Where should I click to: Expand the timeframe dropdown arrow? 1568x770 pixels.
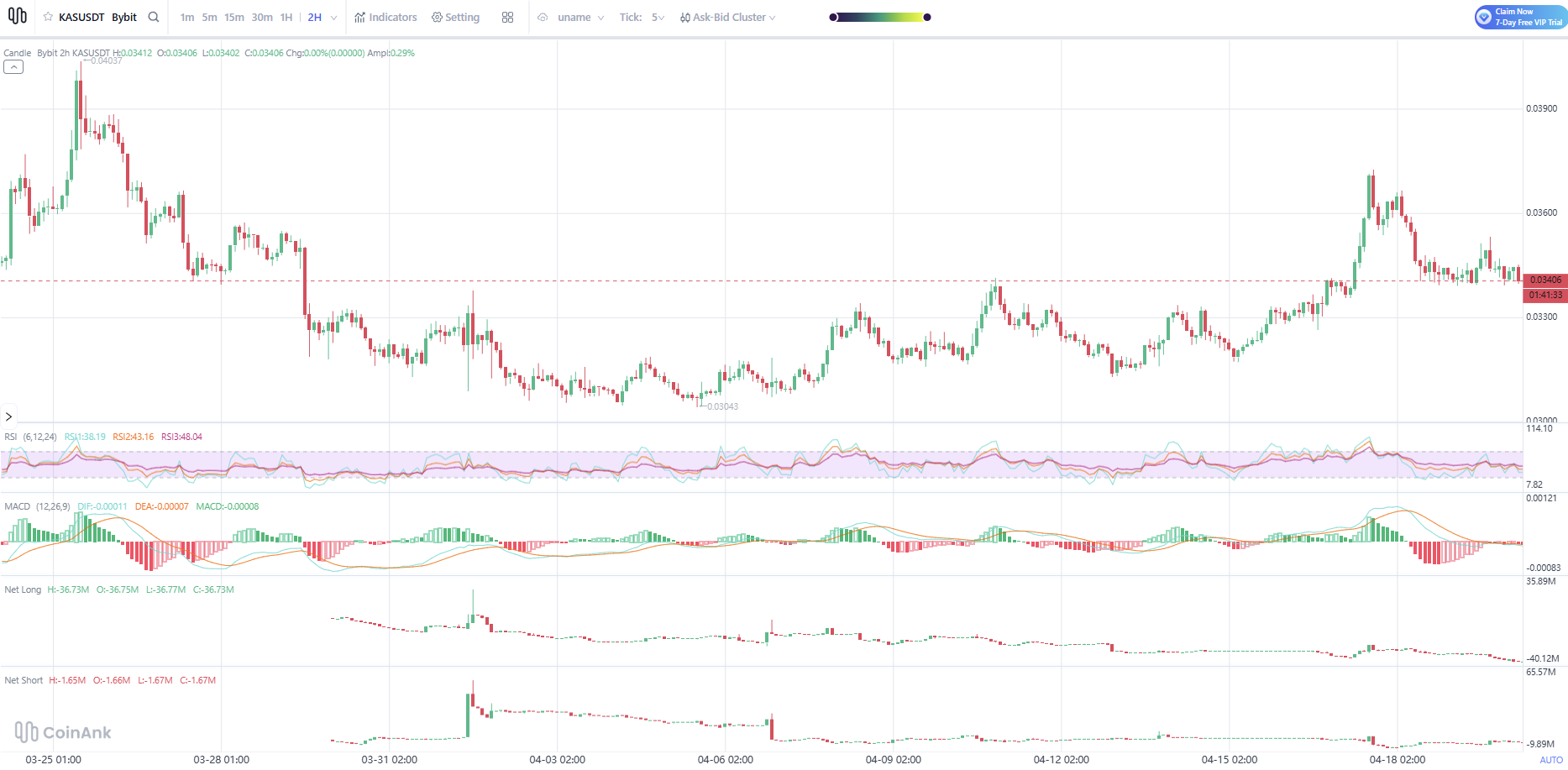[334, 18]
